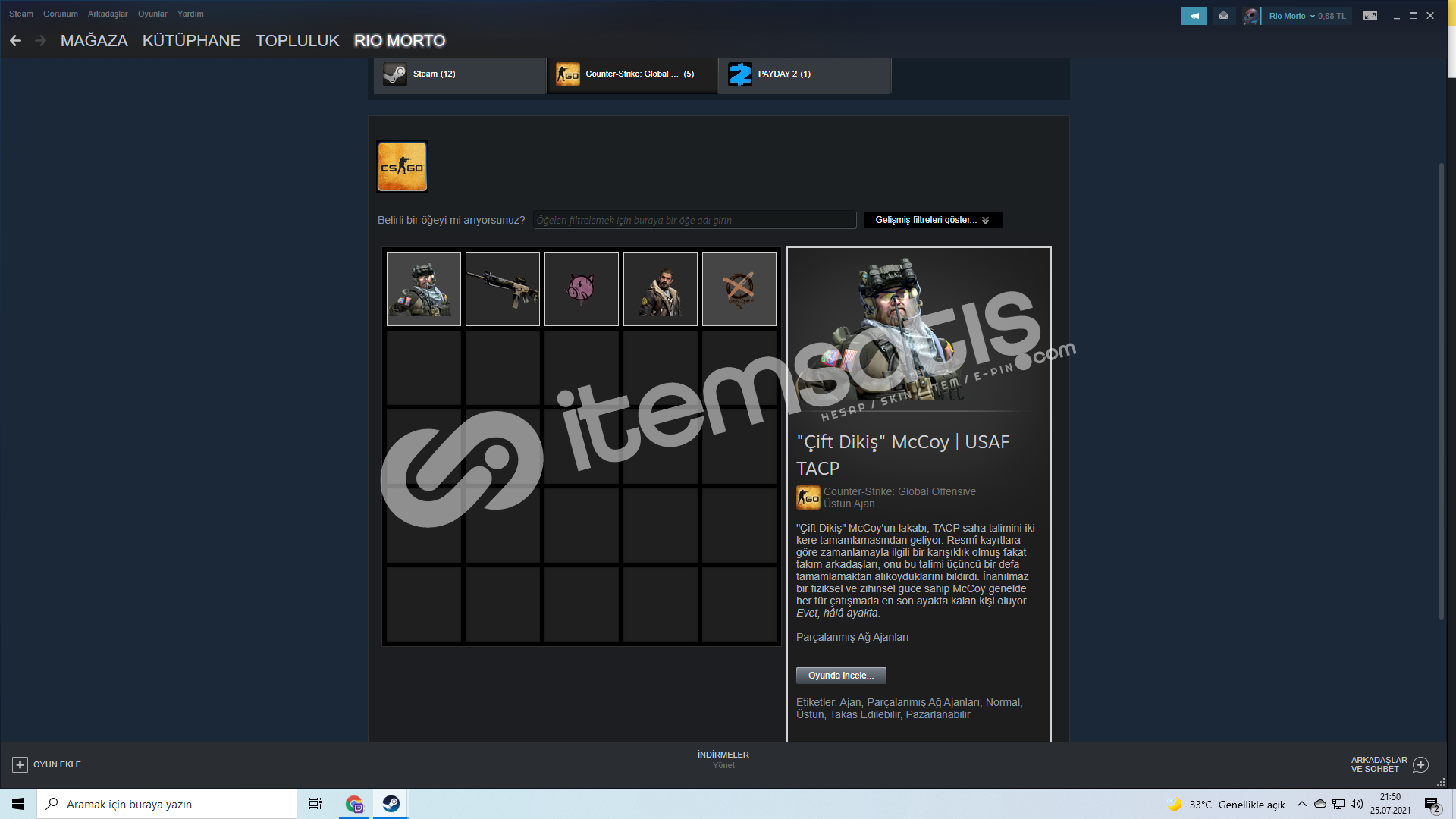Open friends chat plus icon

(x=1421, y=765)
